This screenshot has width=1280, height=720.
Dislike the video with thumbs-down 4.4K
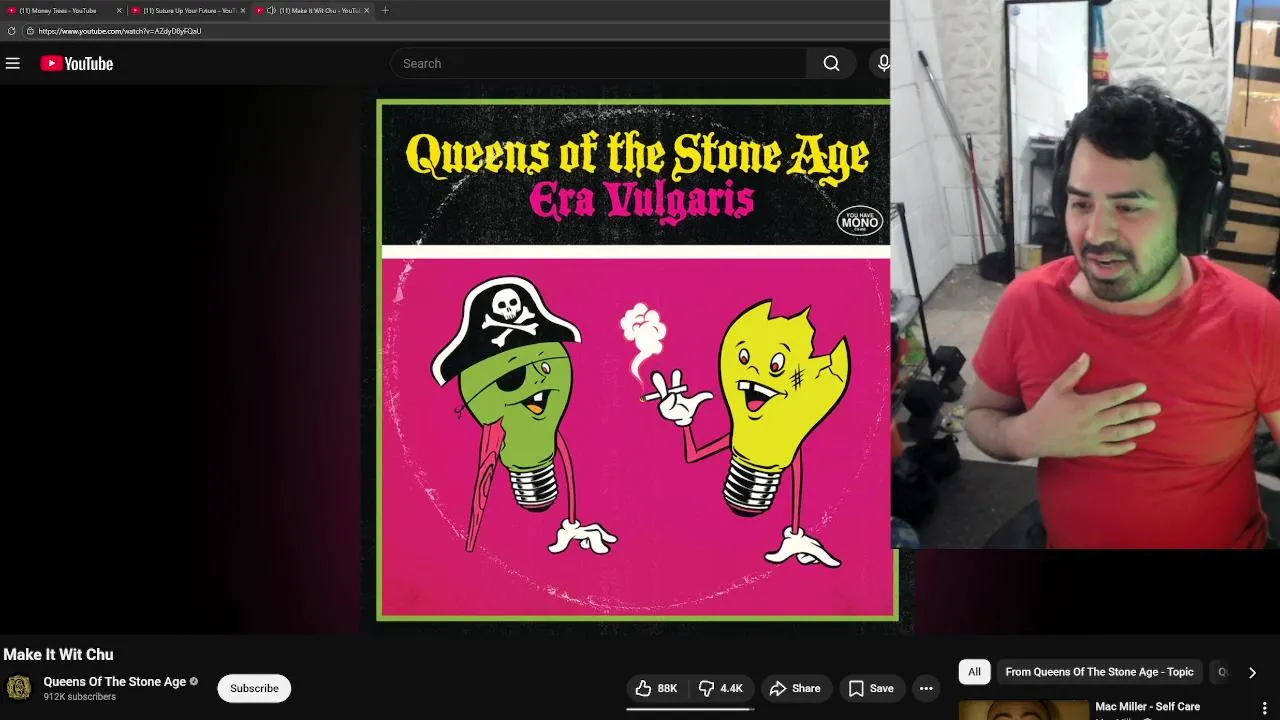pos(720,688)
